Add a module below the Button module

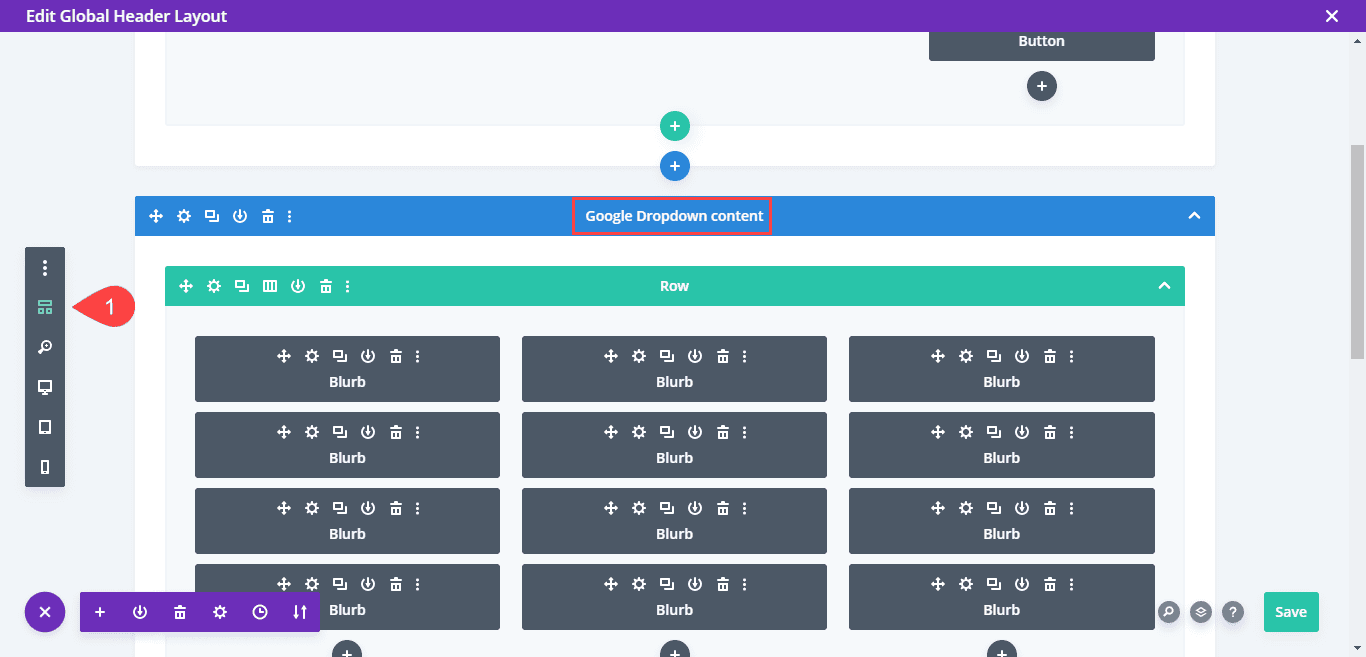[x=1042, y=86]
